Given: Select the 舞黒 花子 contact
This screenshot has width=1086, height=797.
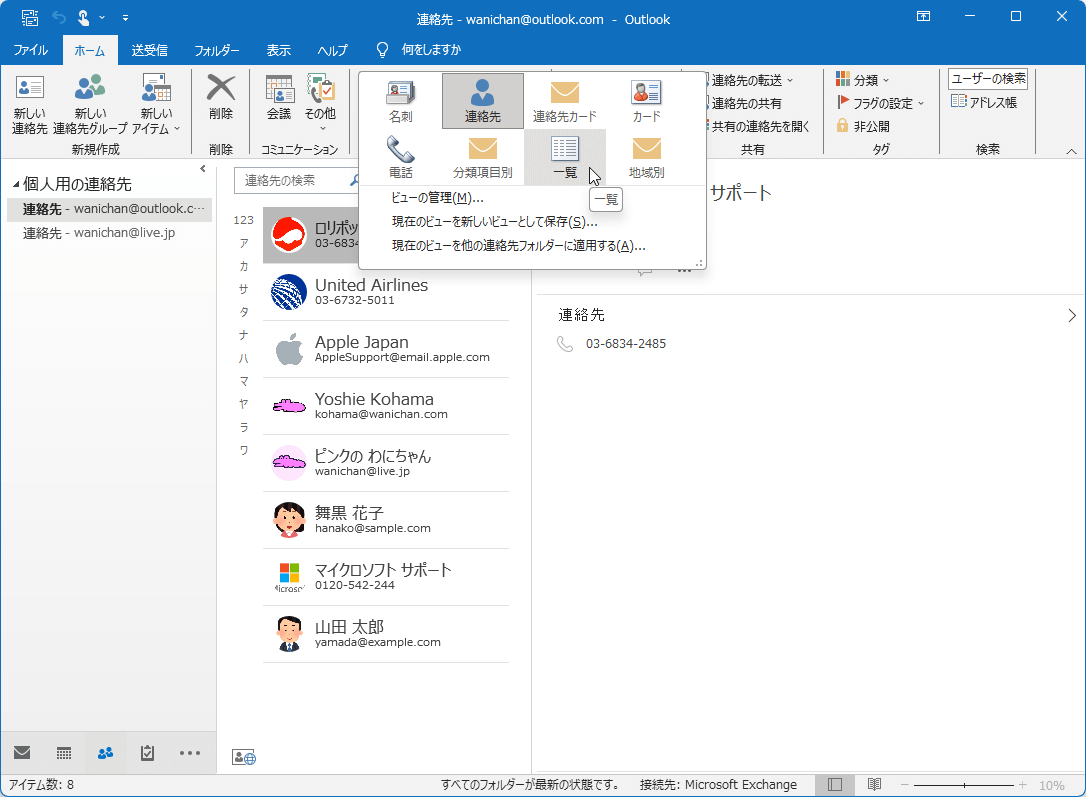Looking at the screenshot, I should tap(386, 520).
